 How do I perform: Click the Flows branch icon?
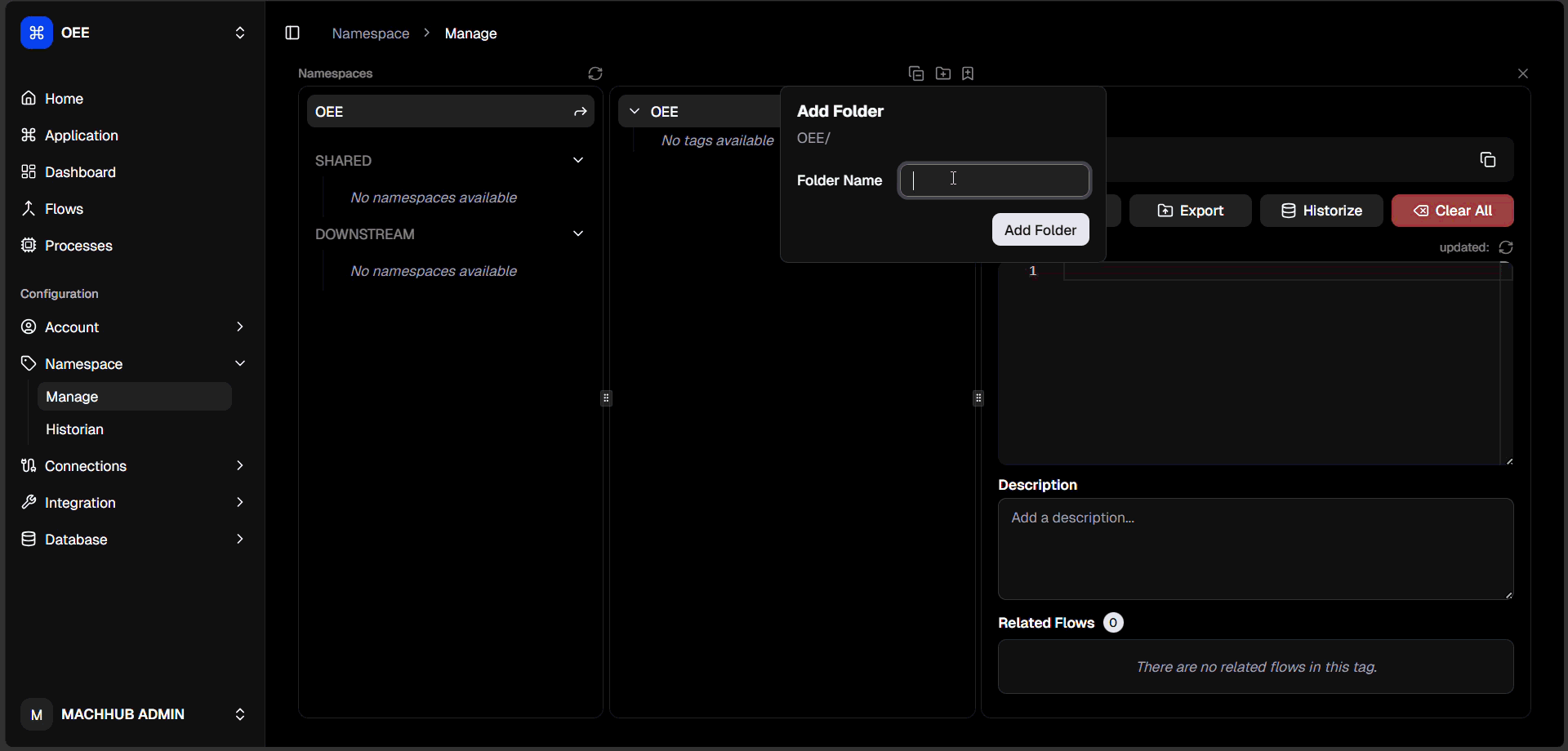tap(29, 208)
